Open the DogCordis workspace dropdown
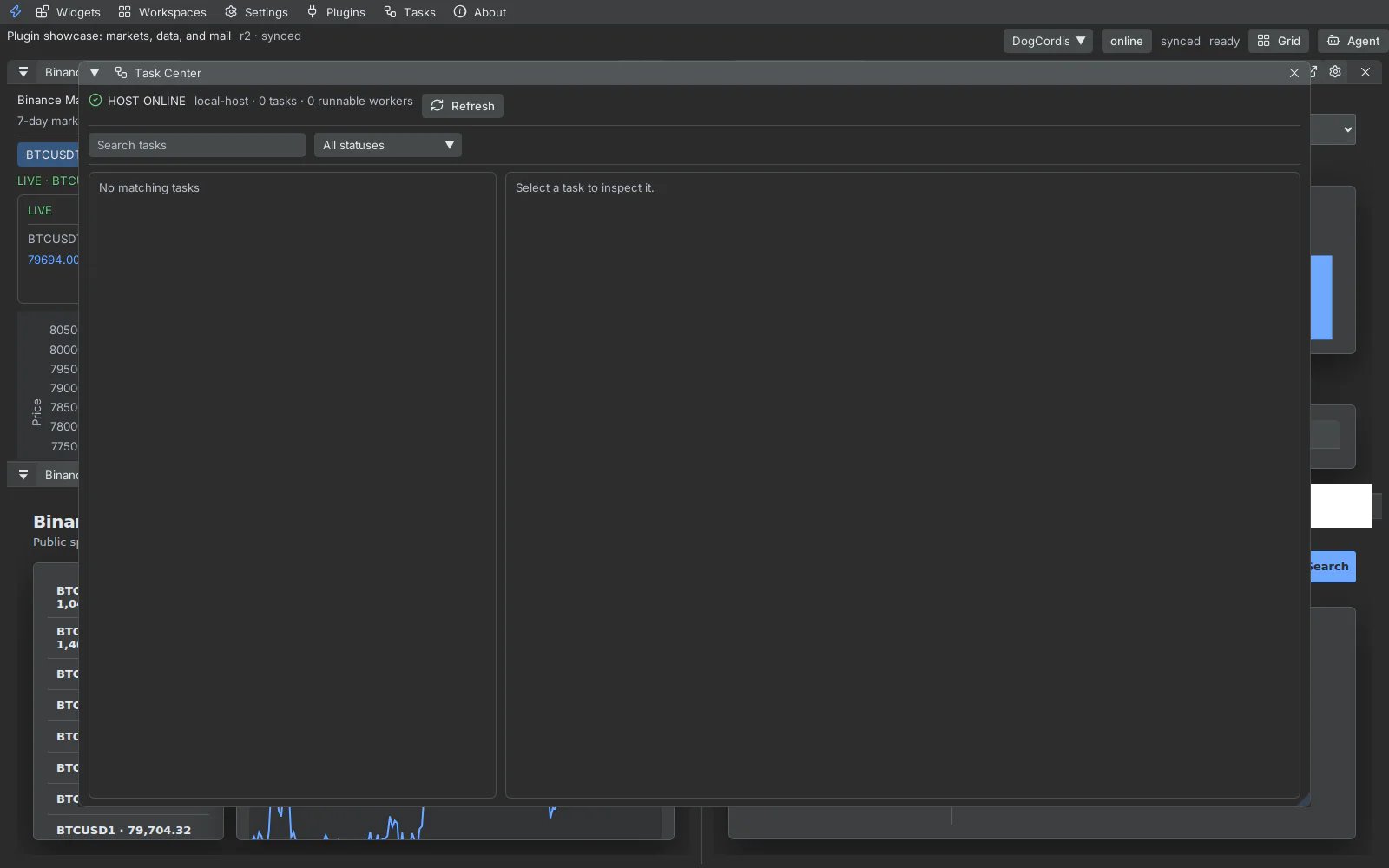The width and height of the screenshot is (1389, 868). coord(1048,41)
